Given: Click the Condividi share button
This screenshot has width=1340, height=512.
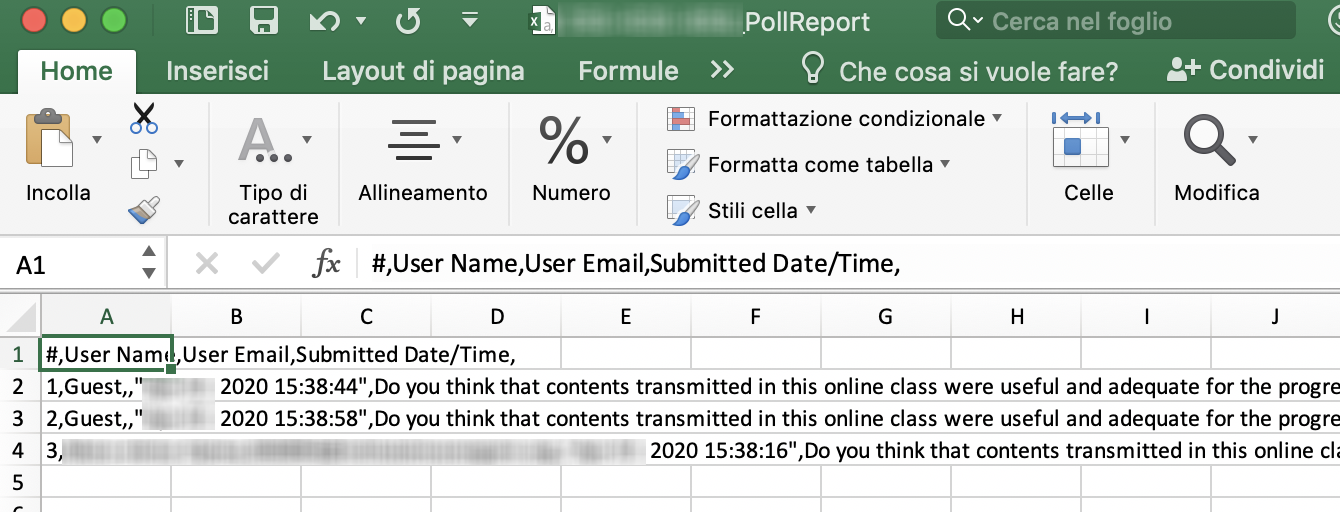Looking at the screenshot, I should click(x=1245, y=70).
